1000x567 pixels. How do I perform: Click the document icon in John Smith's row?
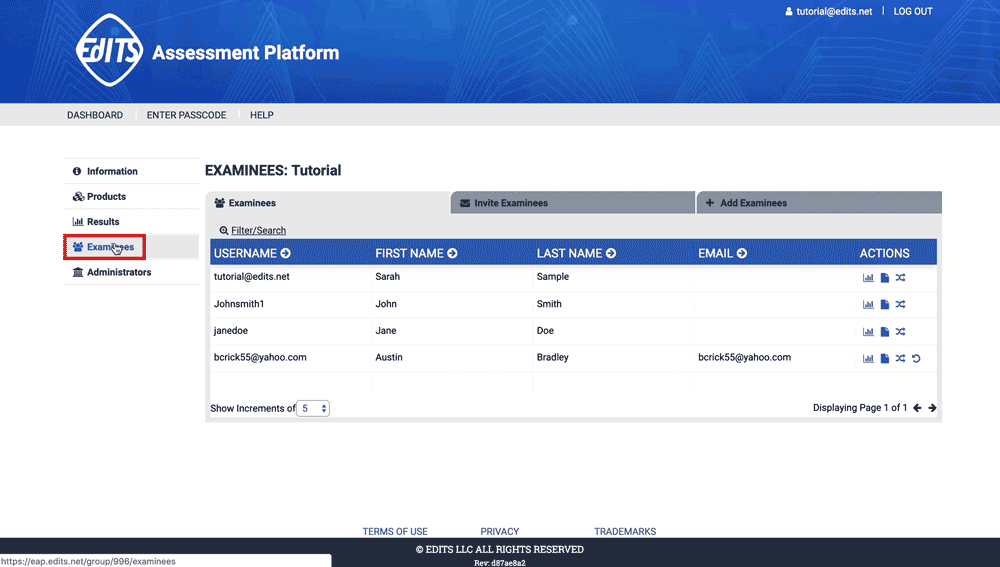pos(884,304)
